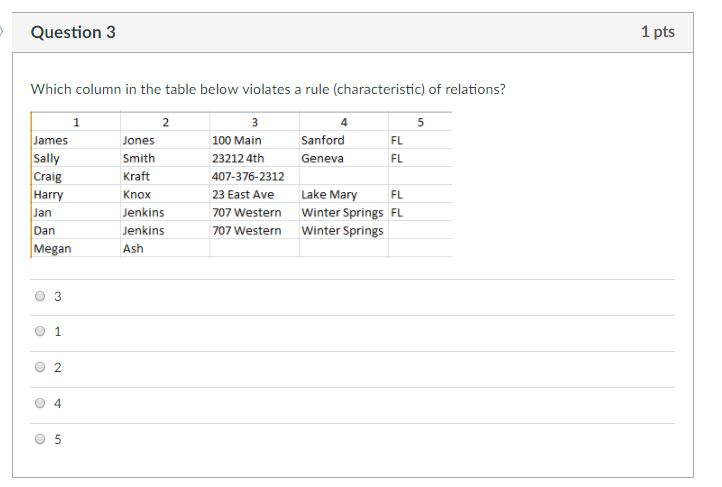
Task: Click the 'Sanford' table cell
Action: 344,140
